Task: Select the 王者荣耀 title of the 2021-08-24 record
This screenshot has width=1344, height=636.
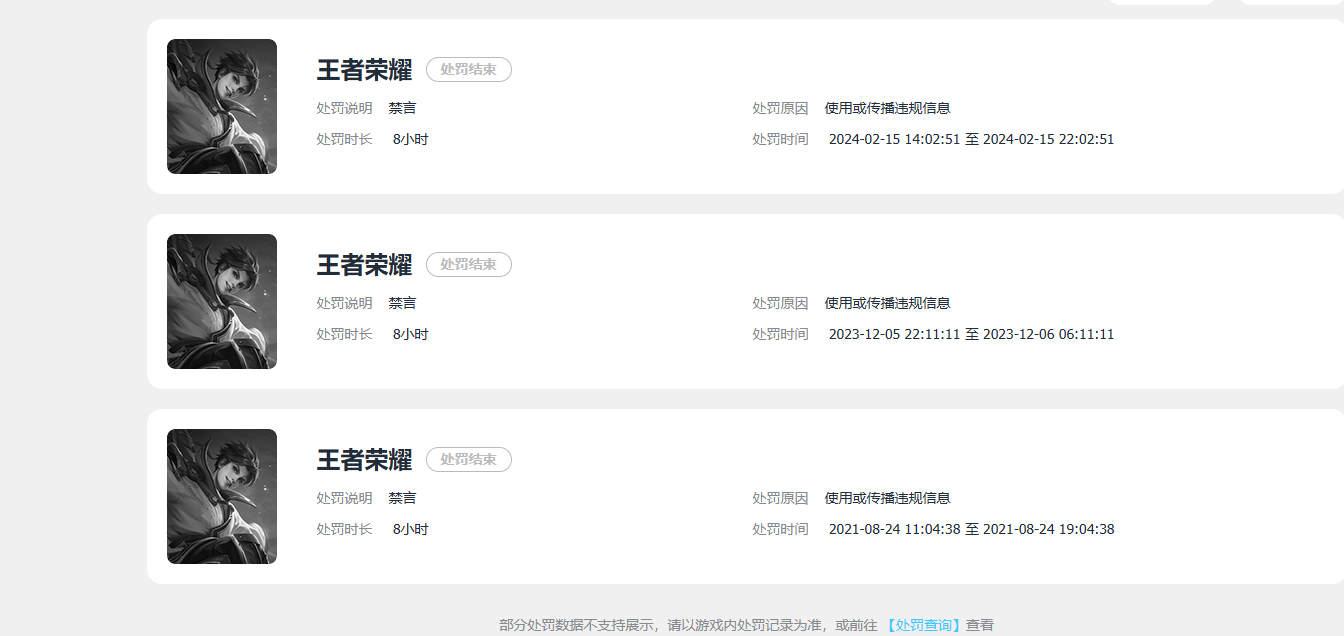Action: pyautogui.click(x=364, y=460)
